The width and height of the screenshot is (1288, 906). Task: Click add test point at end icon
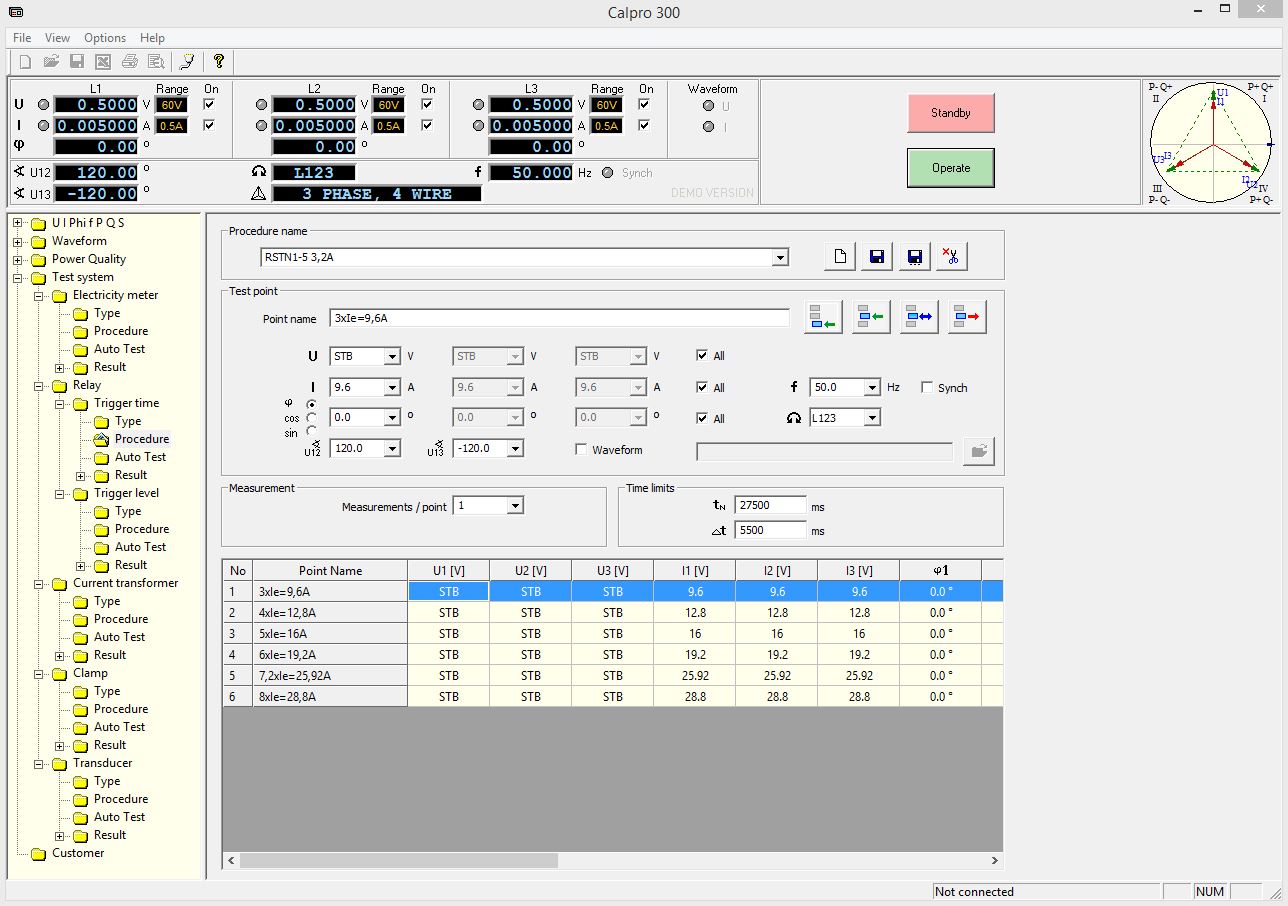click(x=823, y=317)
